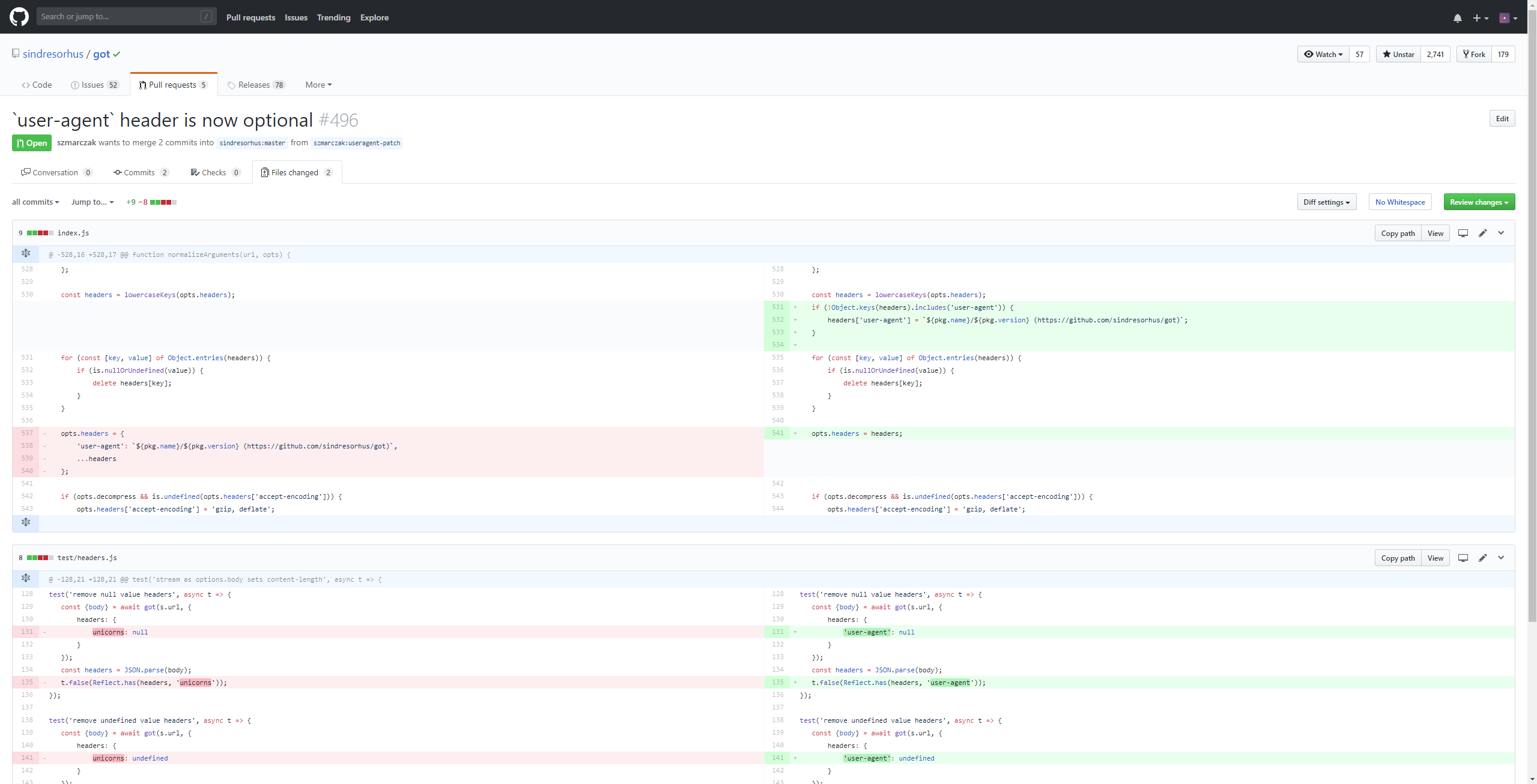The image size is (1537, 784).
Task: Open notifications using the bell icon
Action: [x=1458, y=17]
